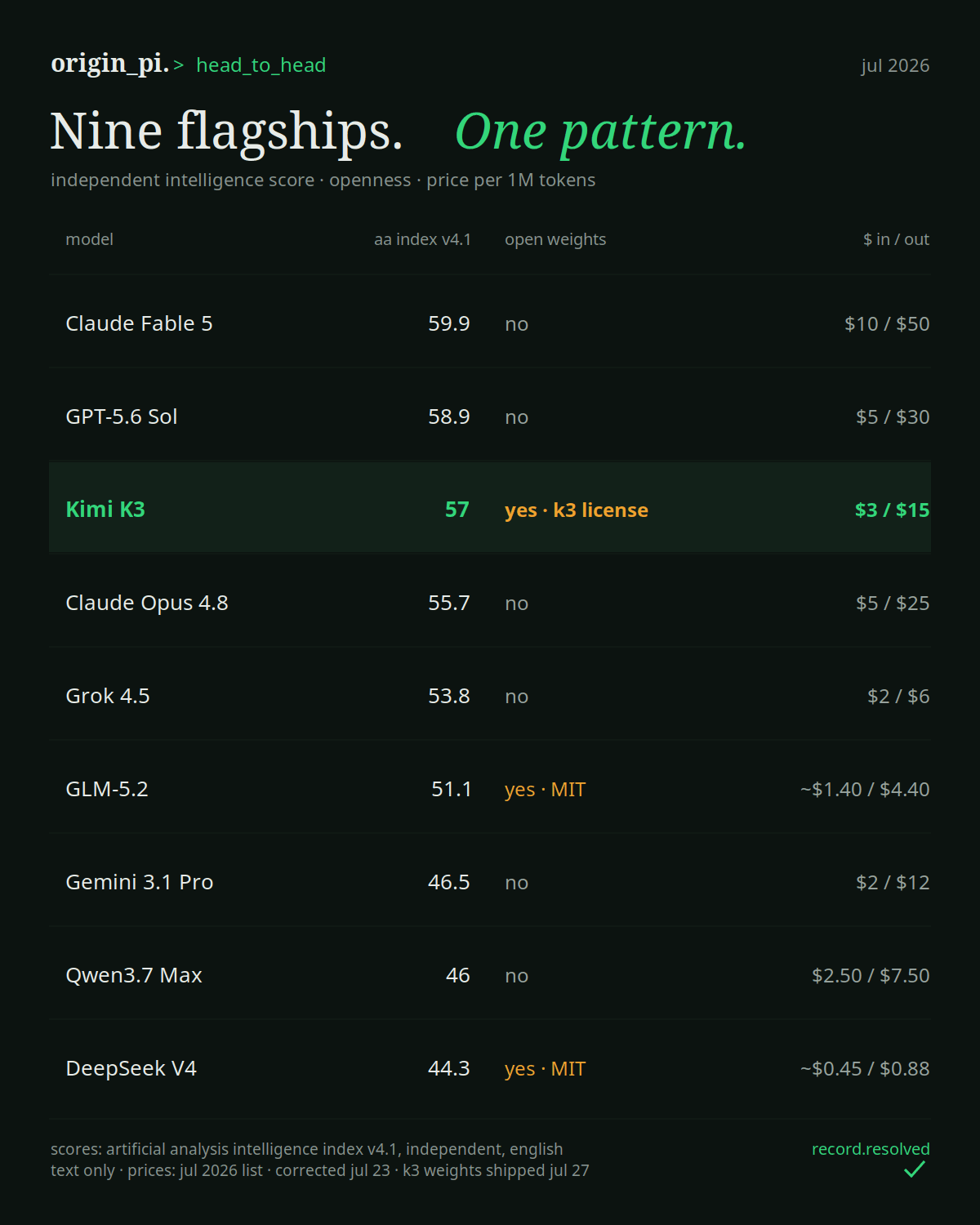Click the $3 / $15 price
Image resolution: width=980 pixels, height=1225 pixels.
893,510
